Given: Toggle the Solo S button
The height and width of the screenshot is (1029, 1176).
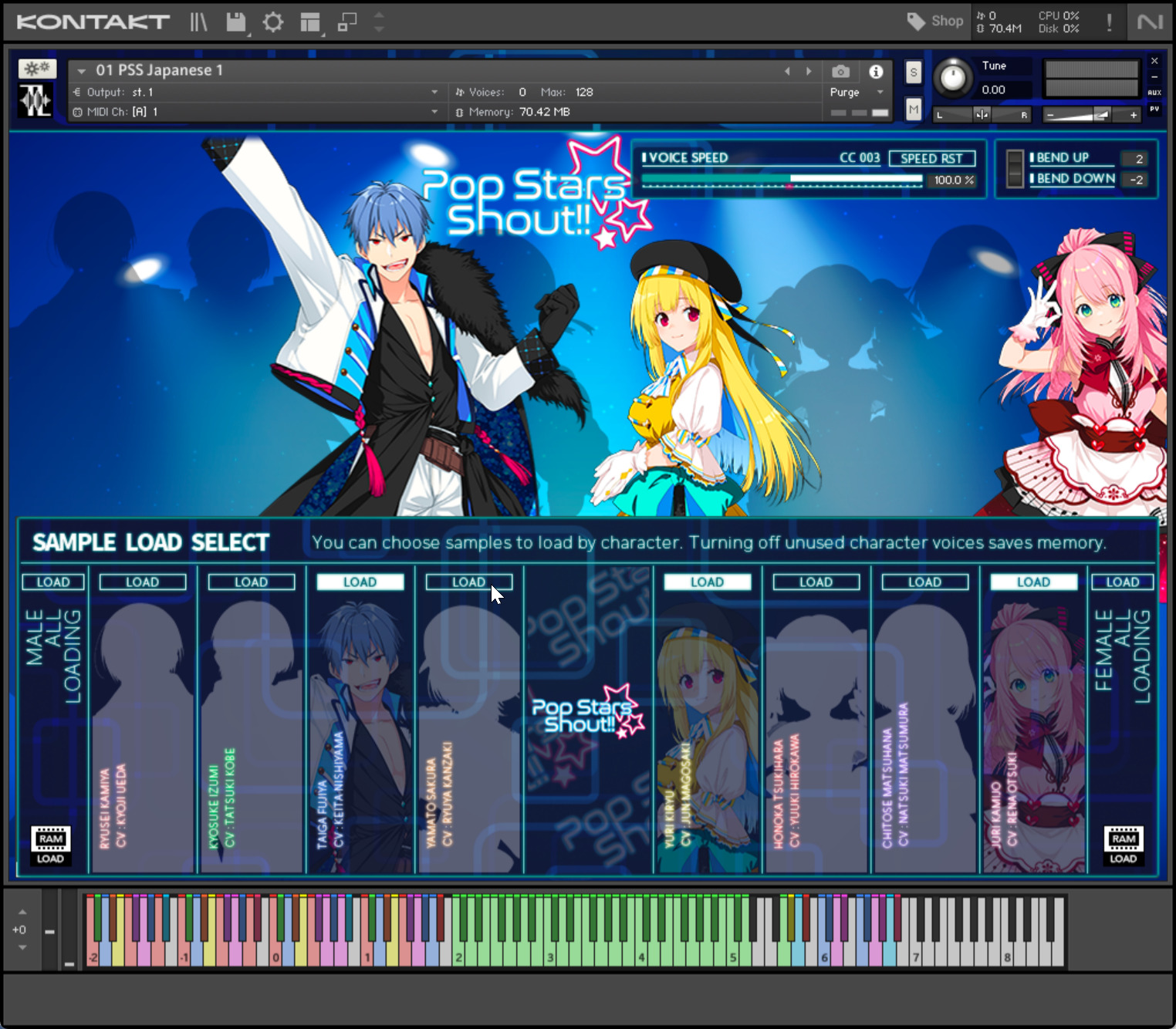Looking at the screenshot, I should (914, 73).
